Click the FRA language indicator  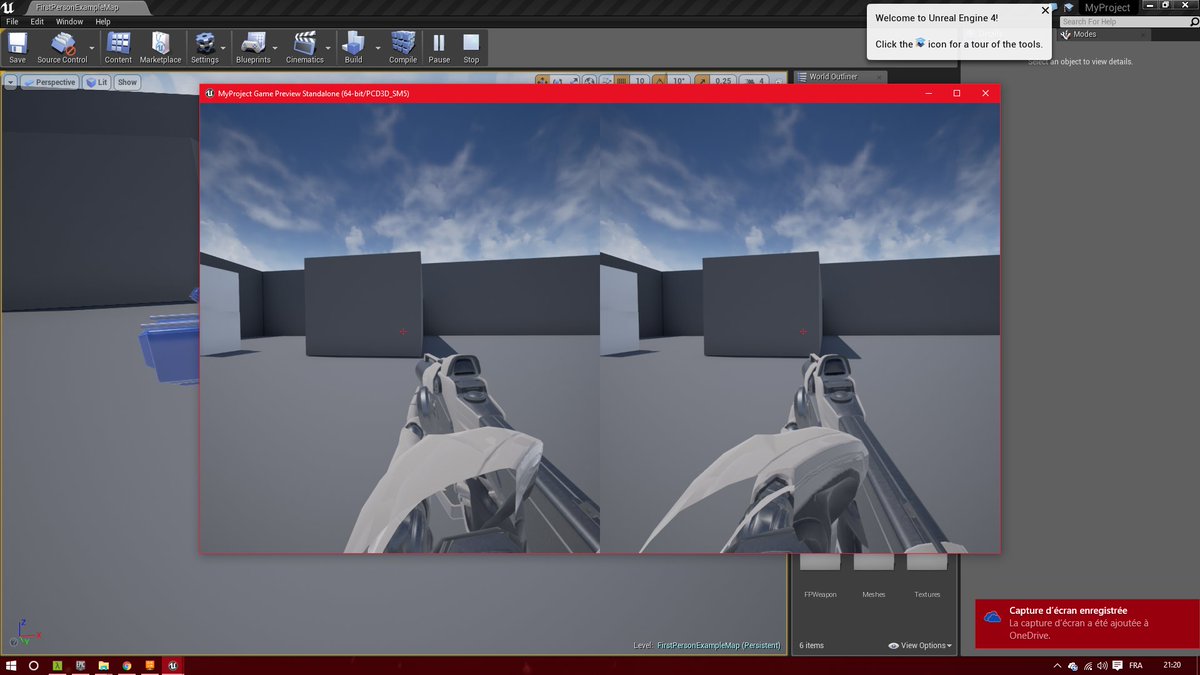(1136, 665)
